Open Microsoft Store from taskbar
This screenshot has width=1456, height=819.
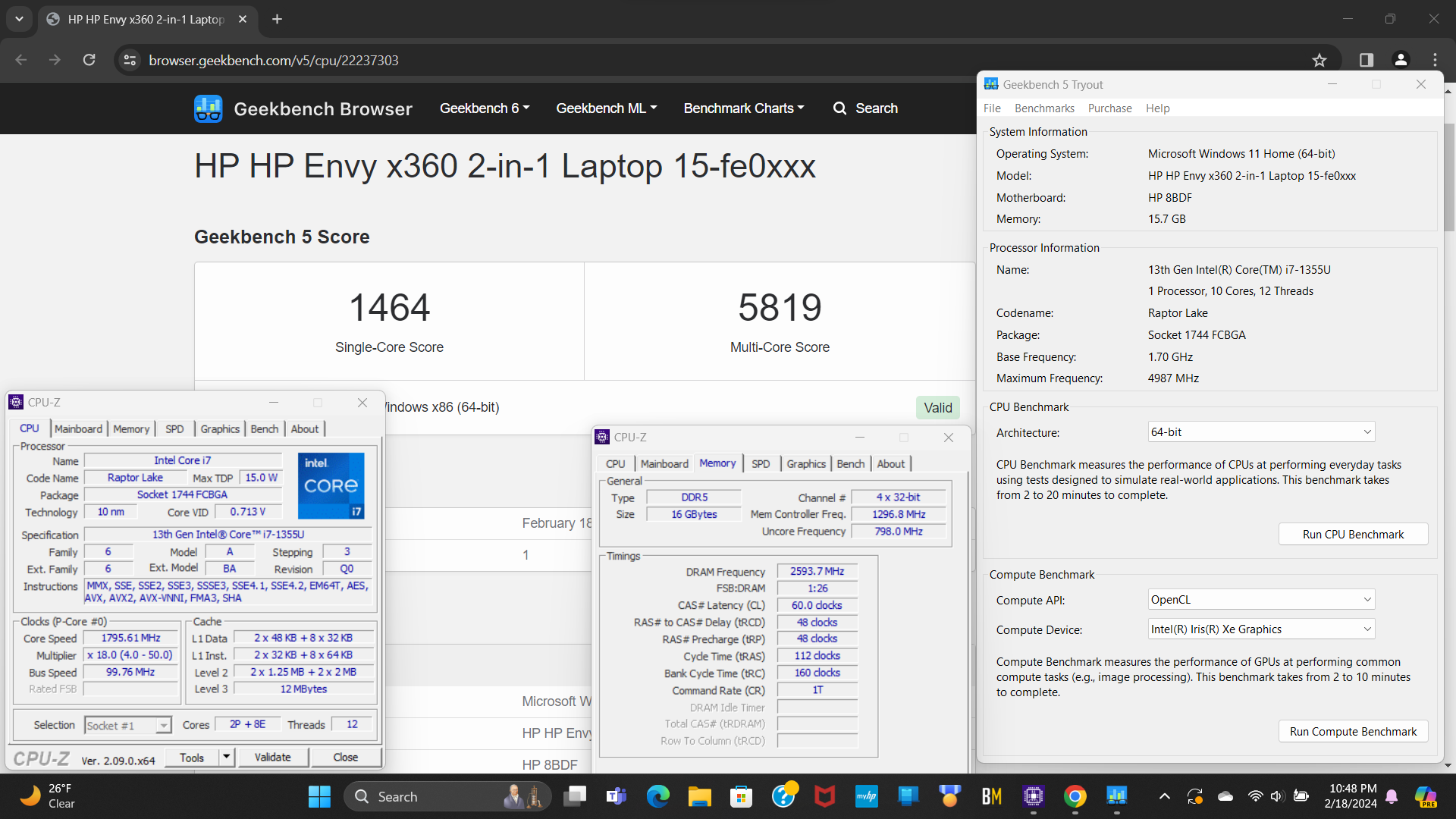tap(741, 796)
